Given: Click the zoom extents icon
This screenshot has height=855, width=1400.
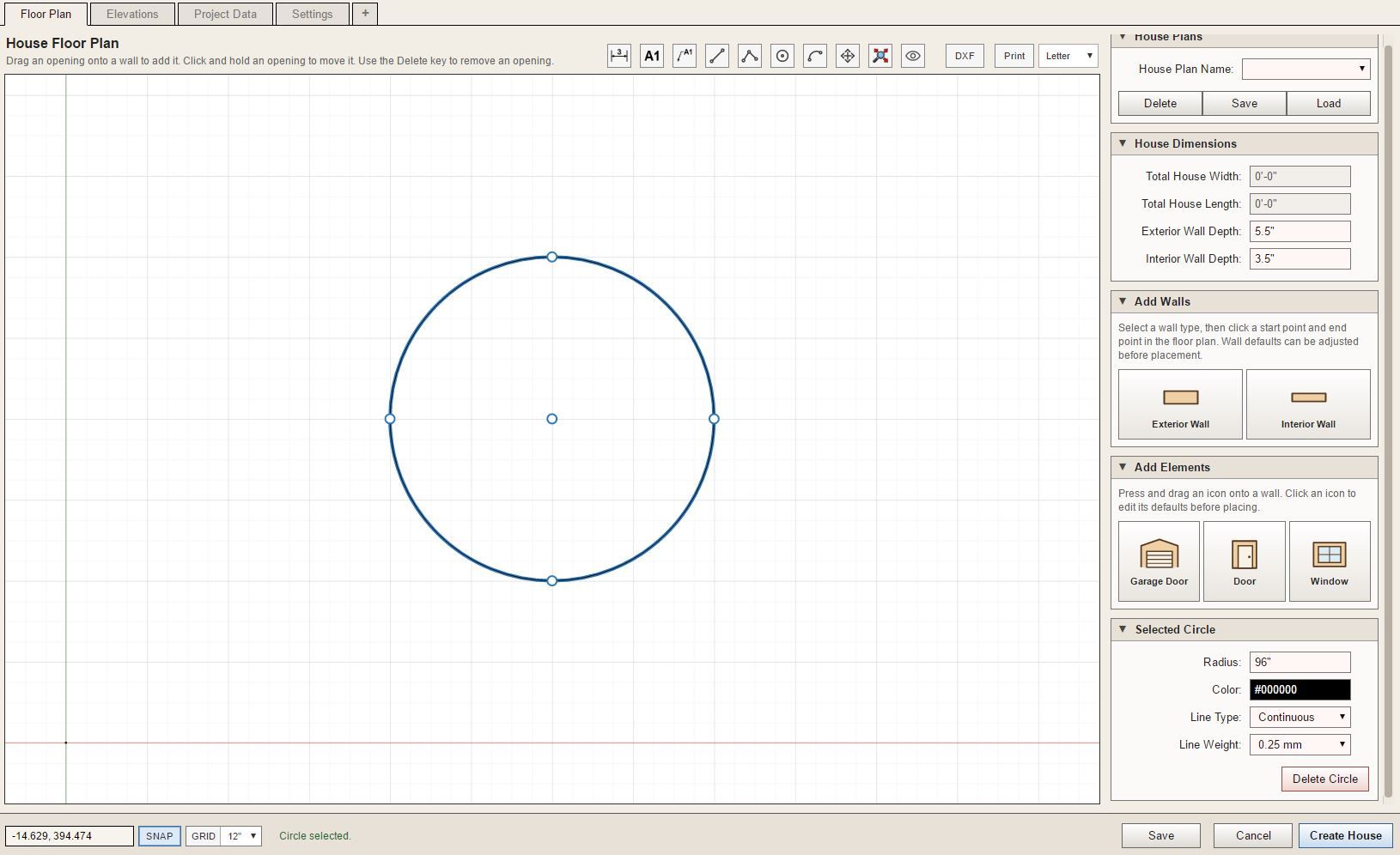Looking at the screenshot, I should 880,56.
